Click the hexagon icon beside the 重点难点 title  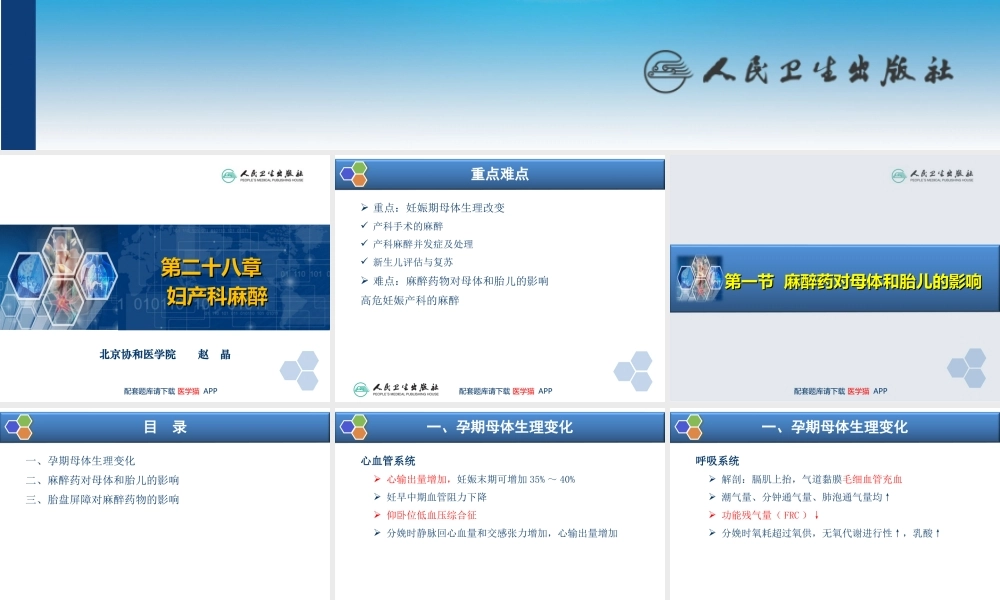[x=352, y=173]
